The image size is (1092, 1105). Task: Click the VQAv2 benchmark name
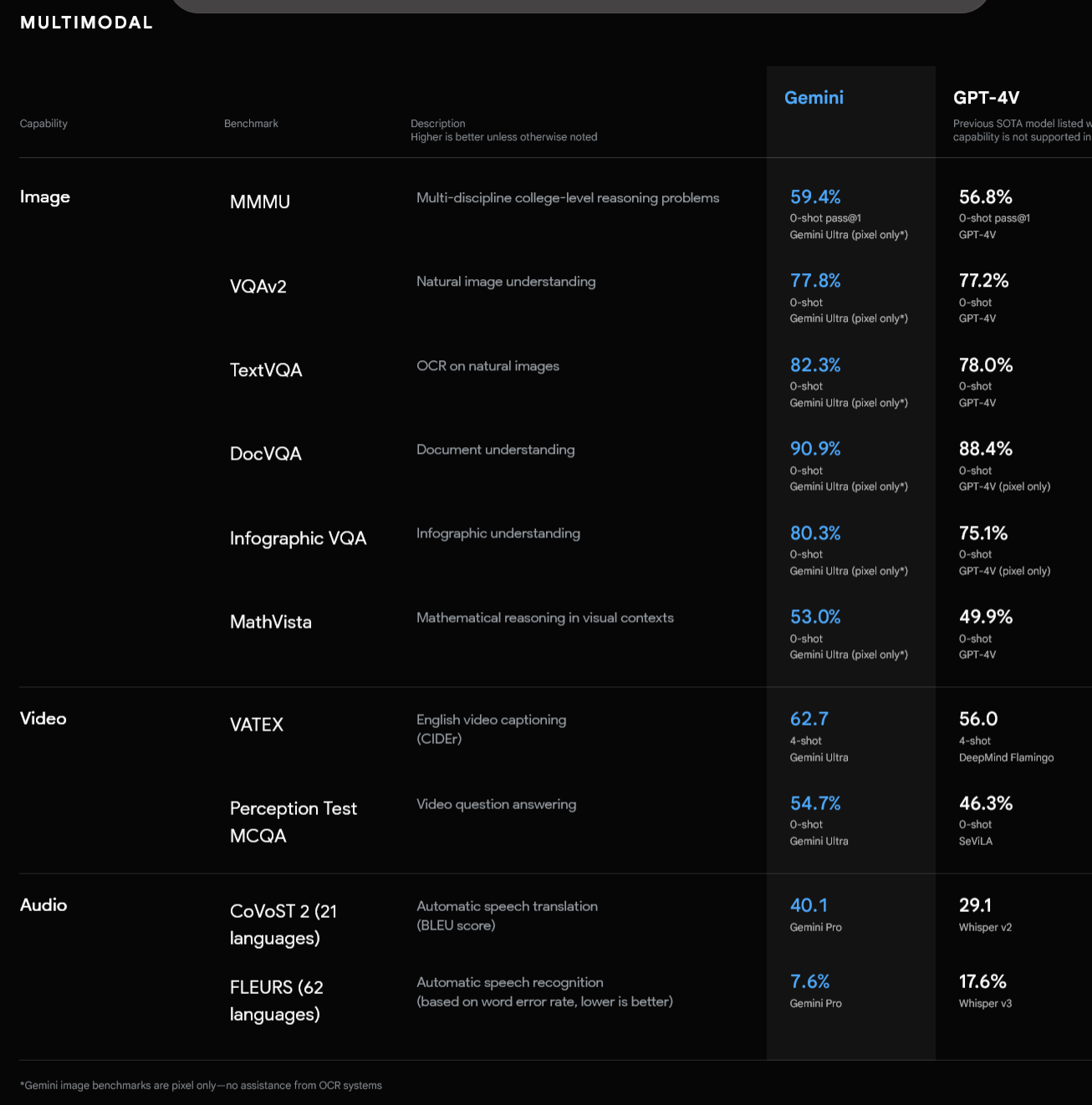pos(258,287)
